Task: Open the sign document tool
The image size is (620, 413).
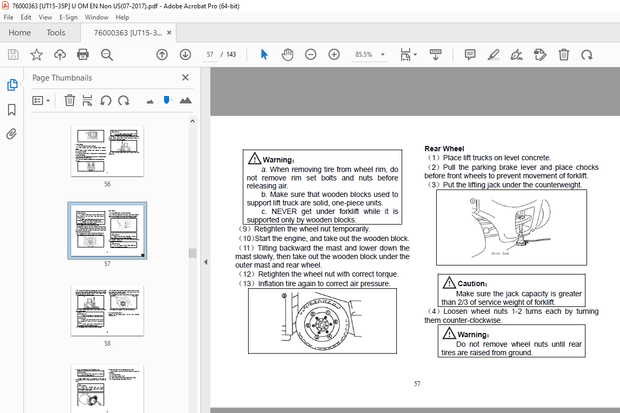Action: pos(516,55)
